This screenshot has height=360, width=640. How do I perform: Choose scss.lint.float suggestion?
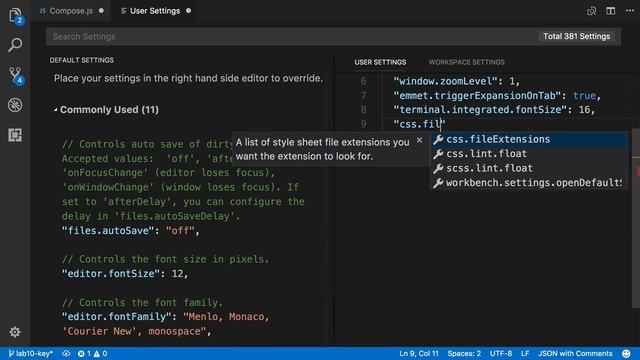coord(529,168)
